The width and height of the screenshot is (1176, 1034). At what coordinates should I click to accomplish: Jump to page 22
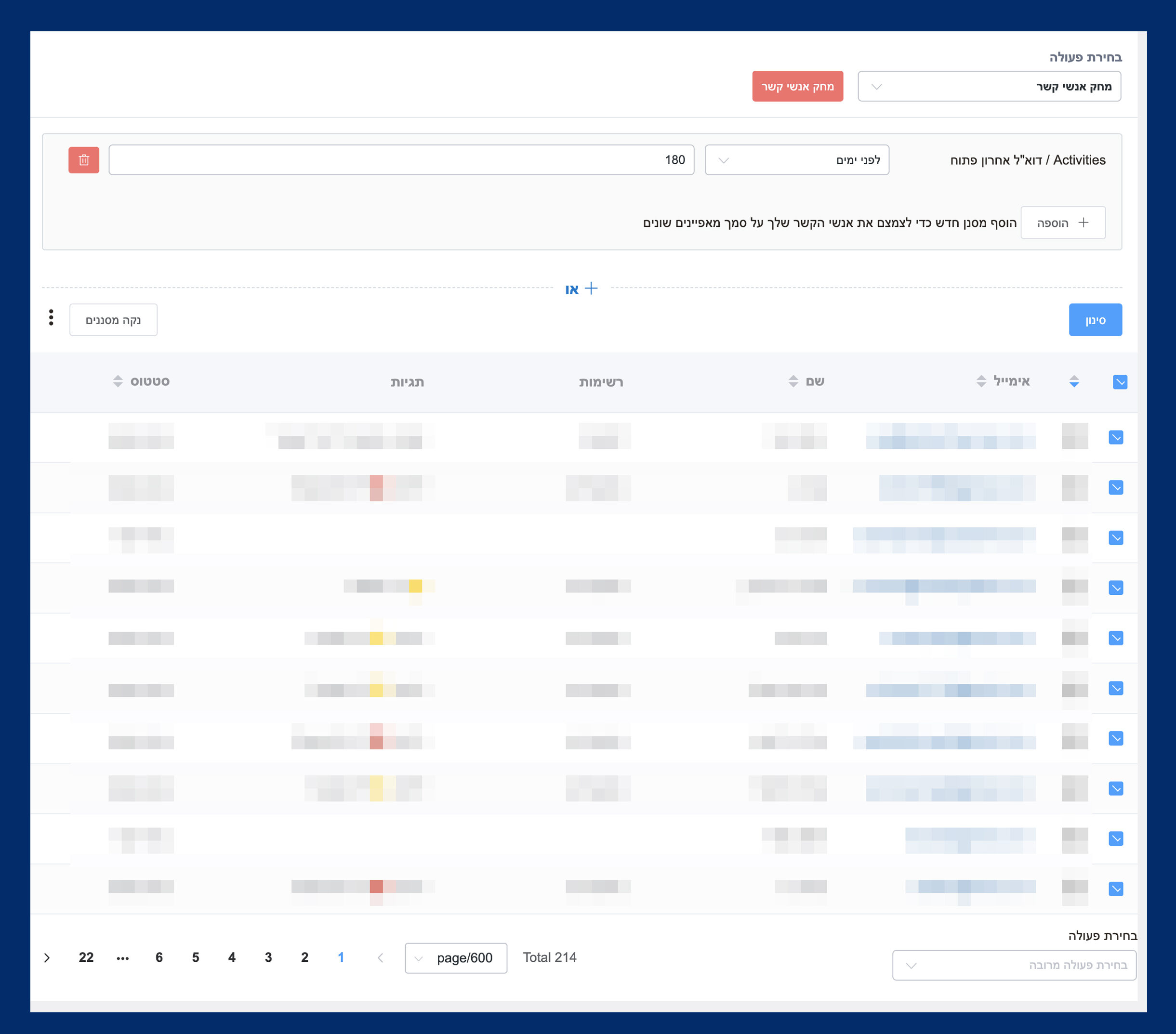[x=86, y=957]
